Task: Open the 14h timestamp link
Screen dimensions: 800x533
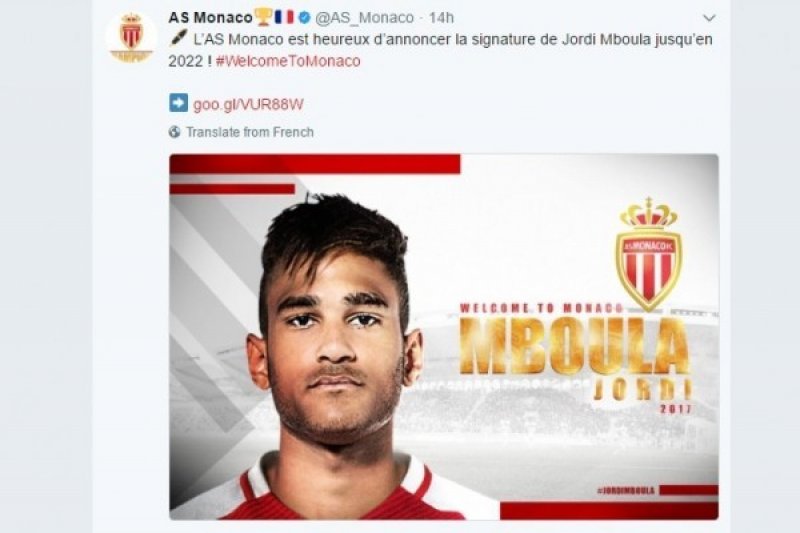Action: tap(441, 18)
